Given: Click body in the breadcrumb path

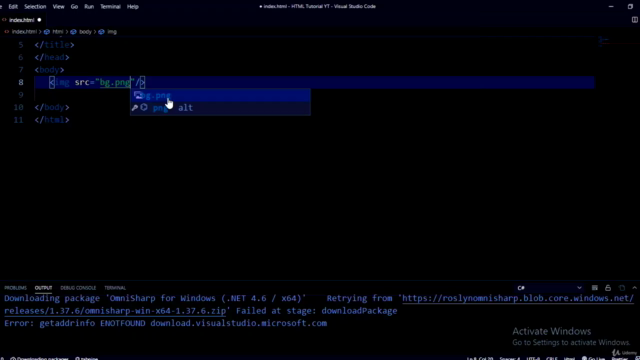Looking at the screenshot, I should coord(85,31).
